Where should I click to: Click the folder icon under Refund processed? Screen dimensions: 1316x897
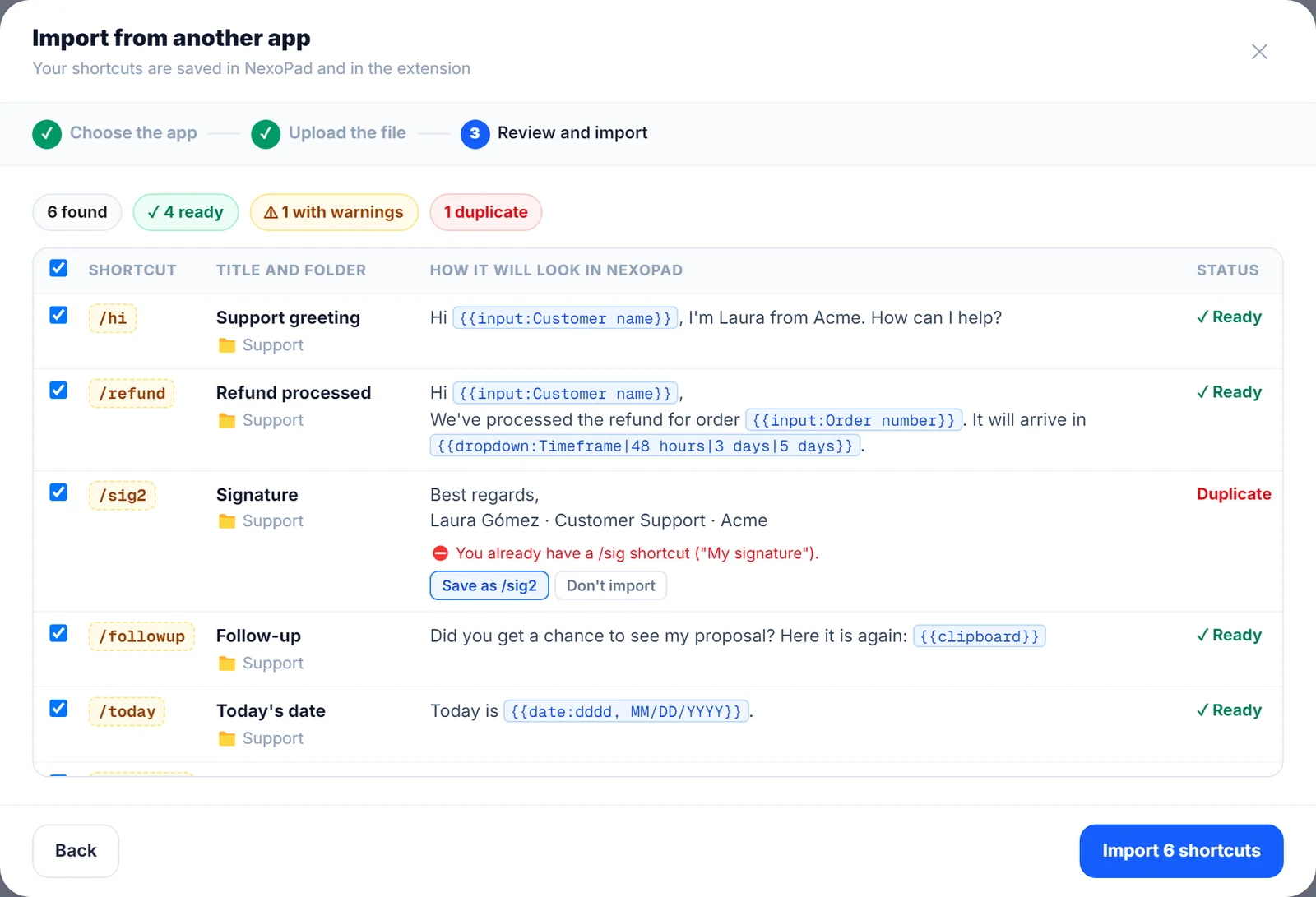click(227, 421)
